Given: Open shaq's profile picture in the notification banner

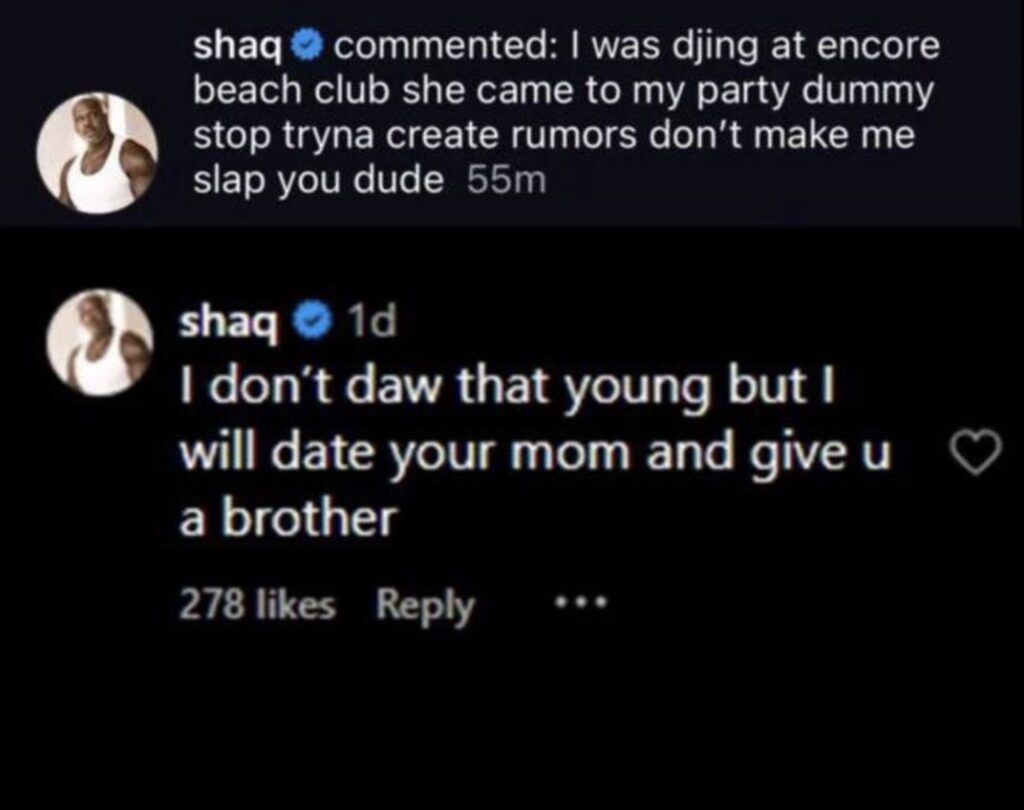Looking at the screenshot, I should point(97,154).
